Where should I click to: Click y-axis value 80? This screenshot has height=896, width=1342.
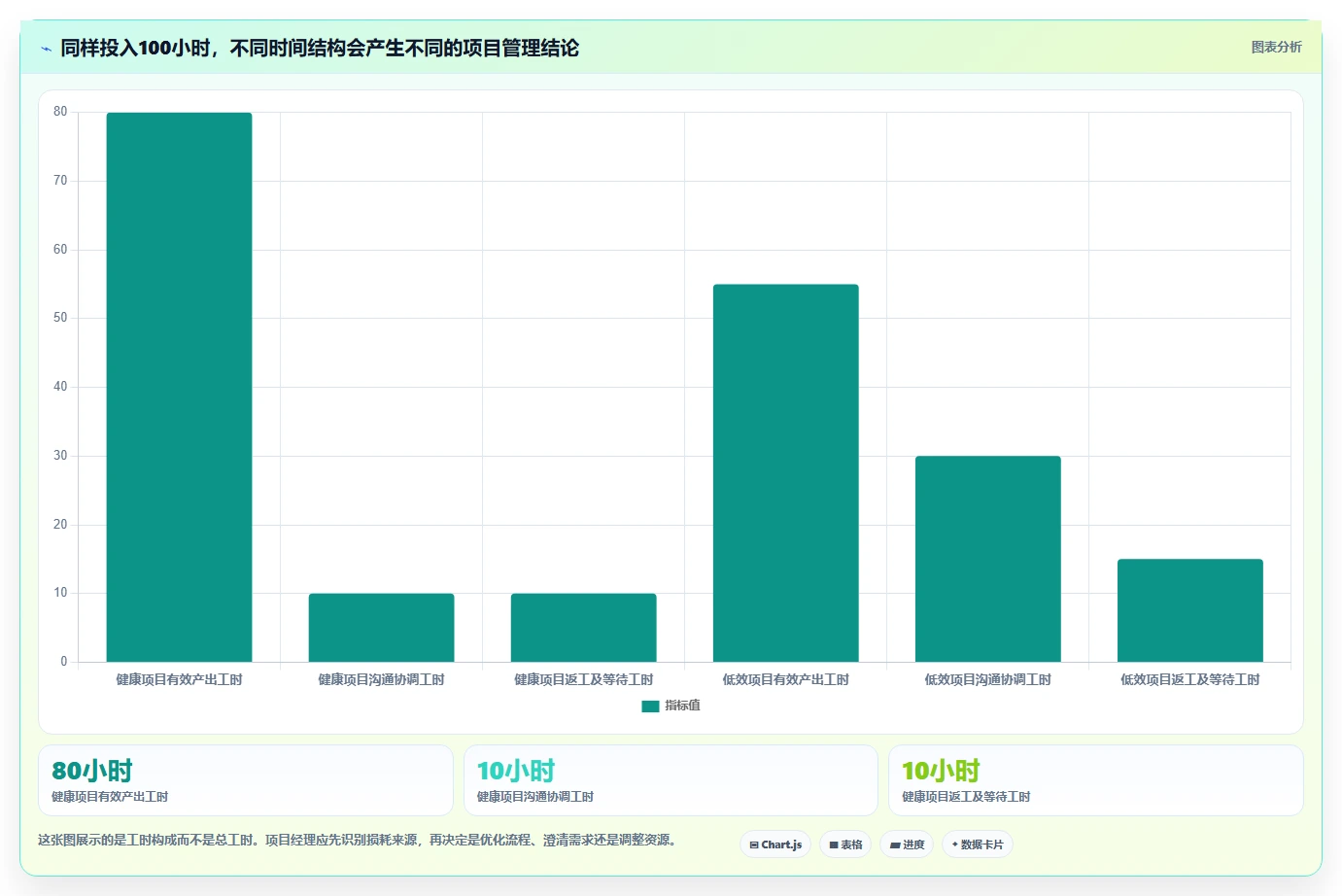[60, 112]
